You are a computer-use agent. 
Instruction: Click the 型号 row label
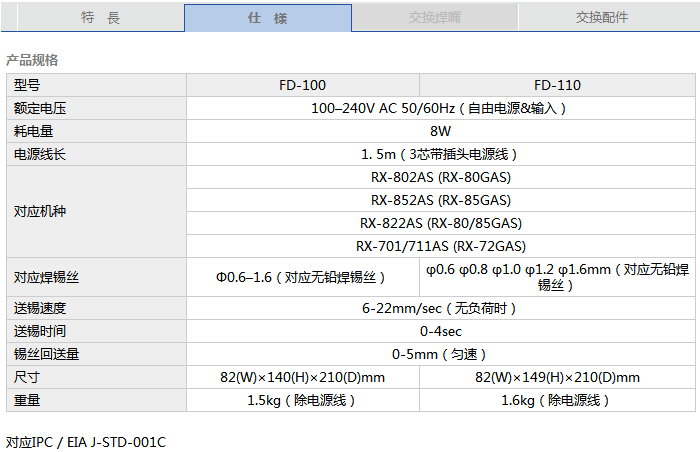point(96,85)
